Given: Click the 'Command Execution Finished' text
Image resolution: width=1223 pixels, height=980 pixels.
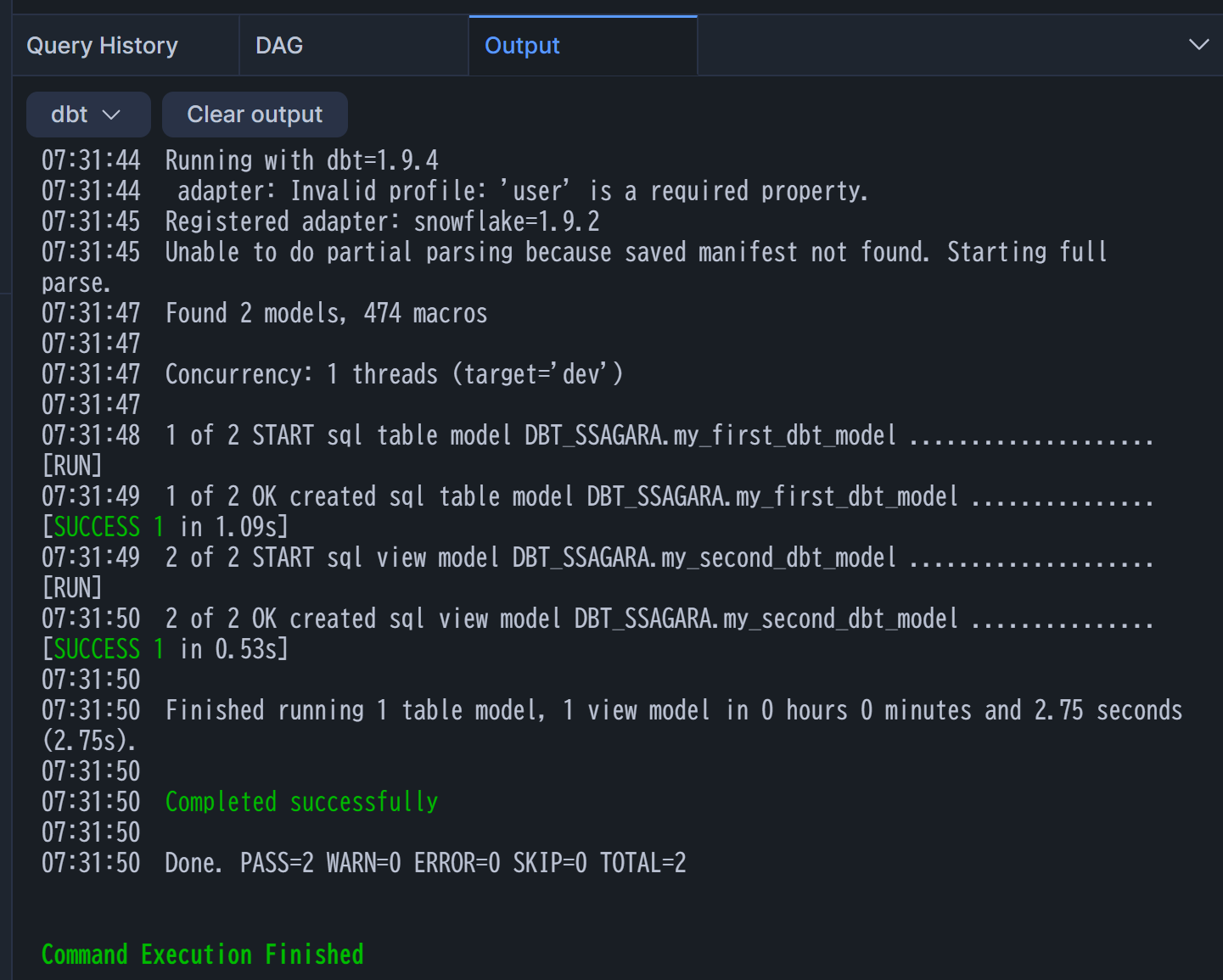Looking at the screenshot, I should click(203, 955).
